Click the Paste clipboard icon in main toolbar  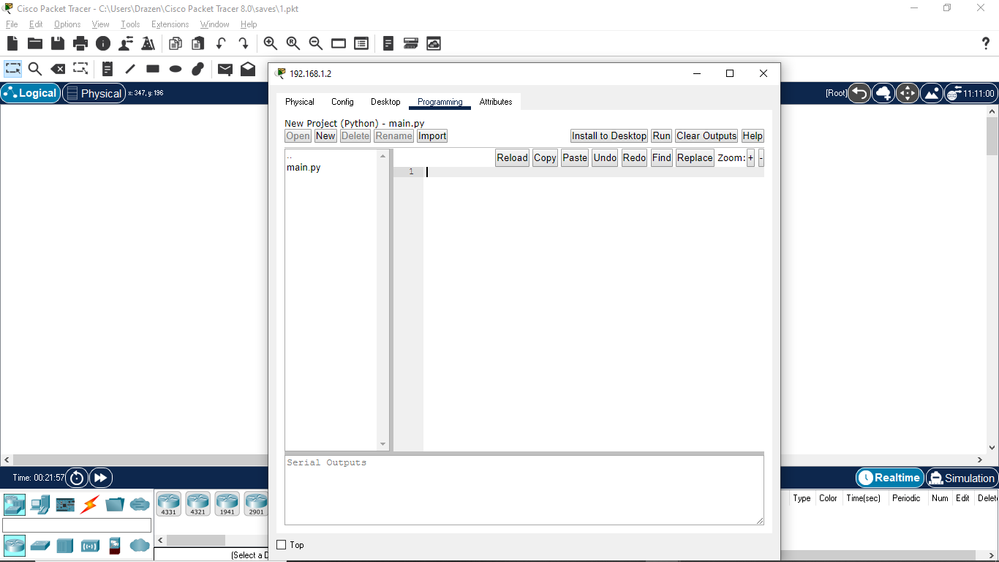198,43
